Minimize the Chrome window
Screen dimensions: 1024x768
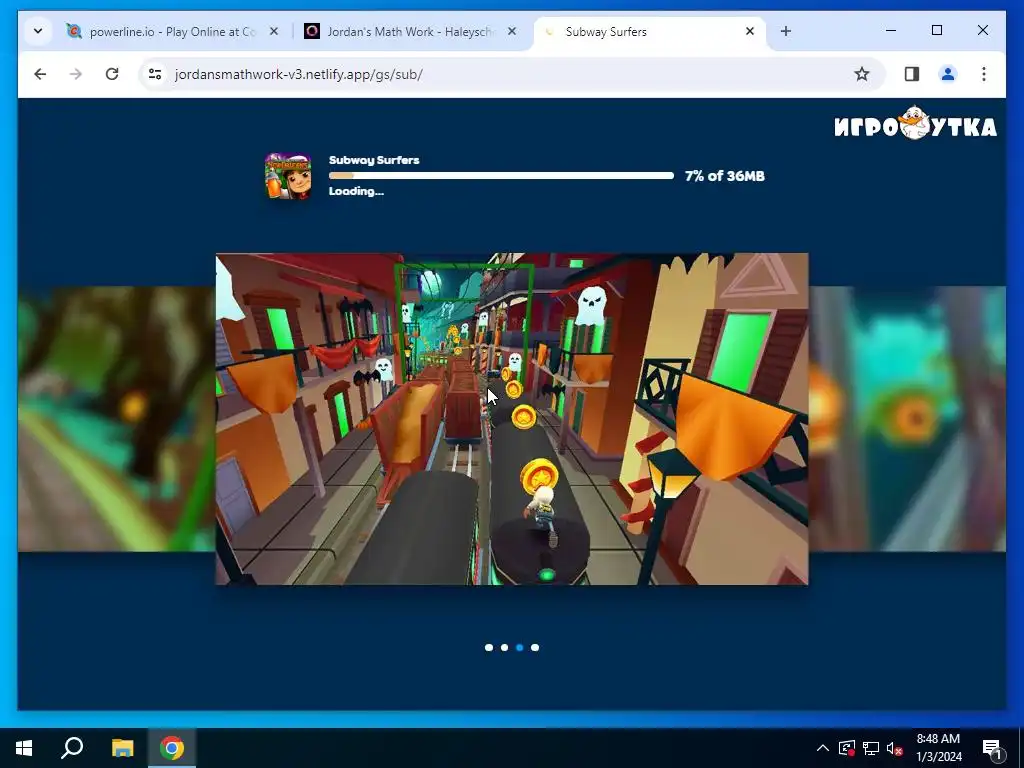[x=891, y=30]
